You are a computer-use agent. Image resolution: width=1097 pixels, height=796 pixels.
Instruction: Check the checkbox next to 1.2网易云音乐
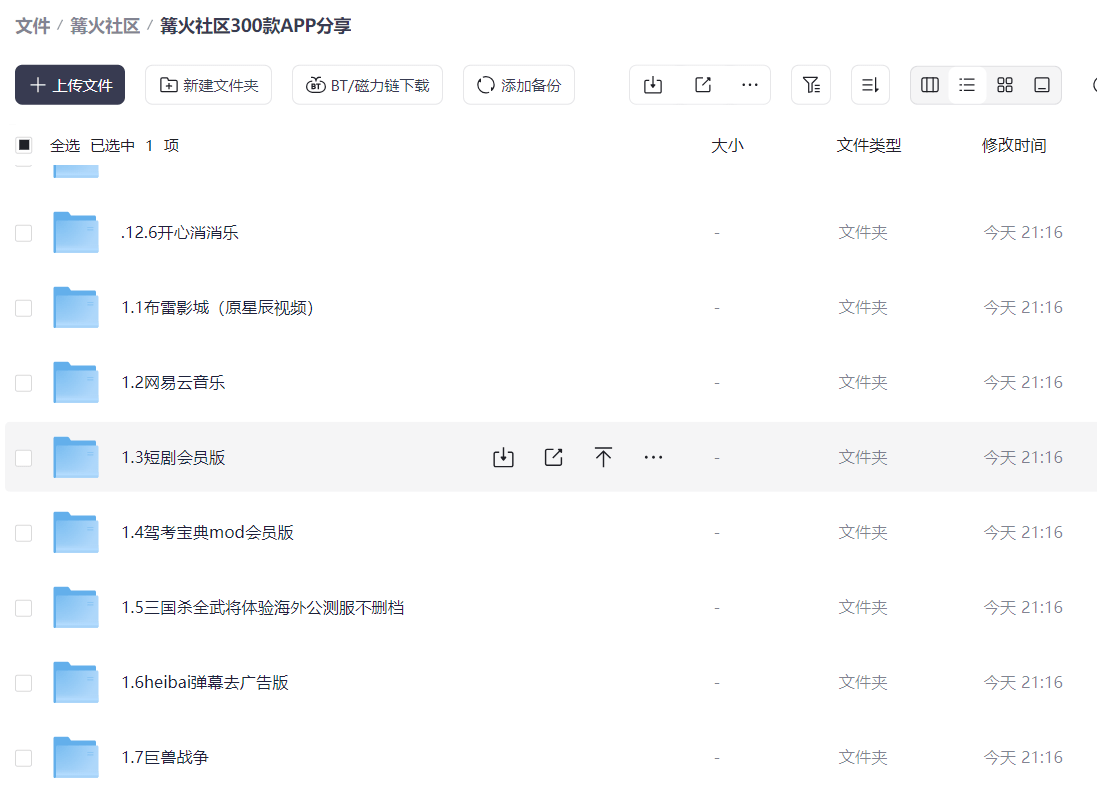coord(23,382)
